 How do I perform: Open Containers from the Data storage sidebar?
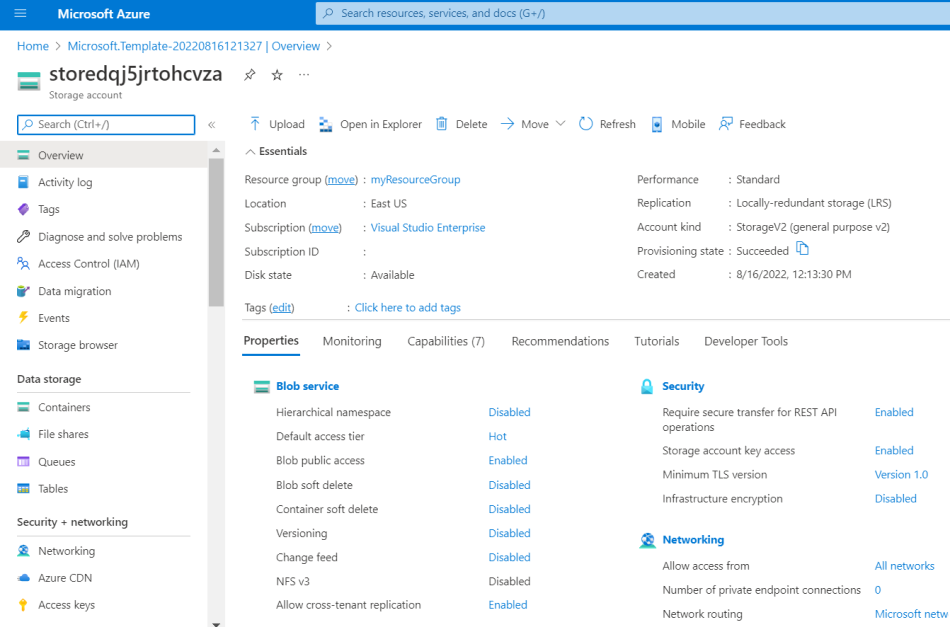click(x=66, y=406)
